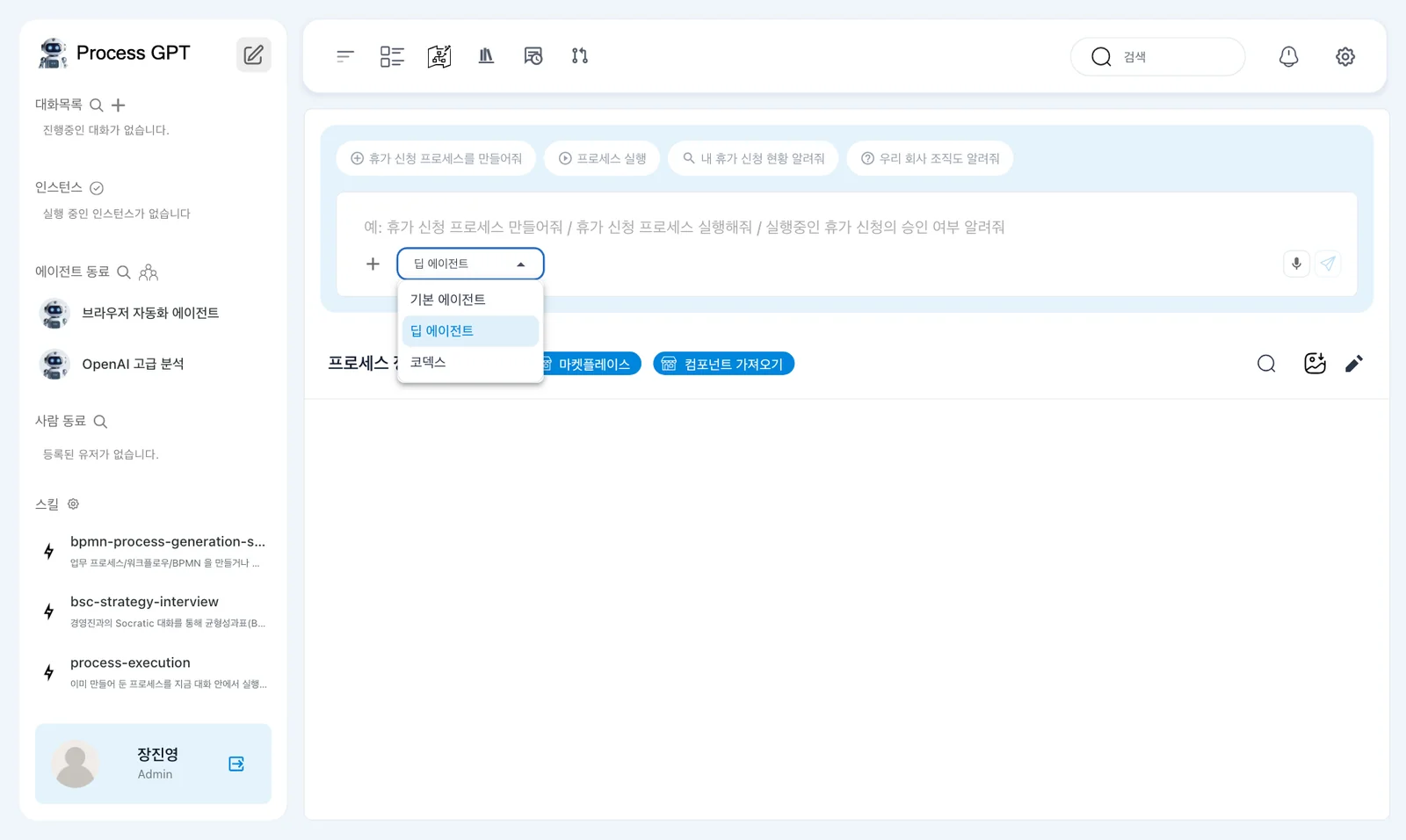
Task: Open the library books icon in toolbar
Action: point(486,56)
